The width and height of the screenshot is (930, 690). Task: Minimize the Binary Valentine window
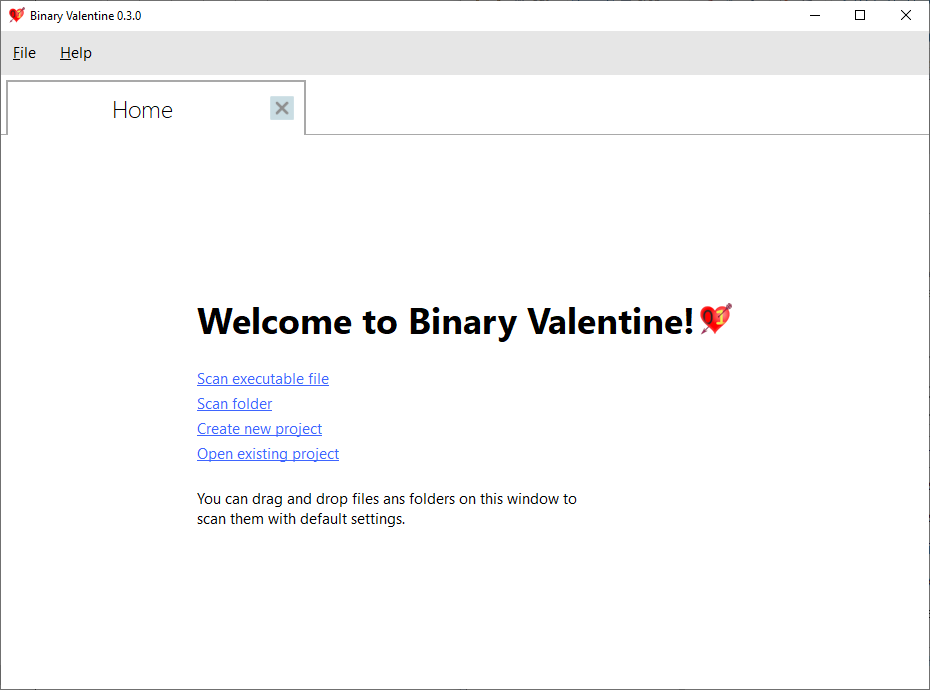815,15
